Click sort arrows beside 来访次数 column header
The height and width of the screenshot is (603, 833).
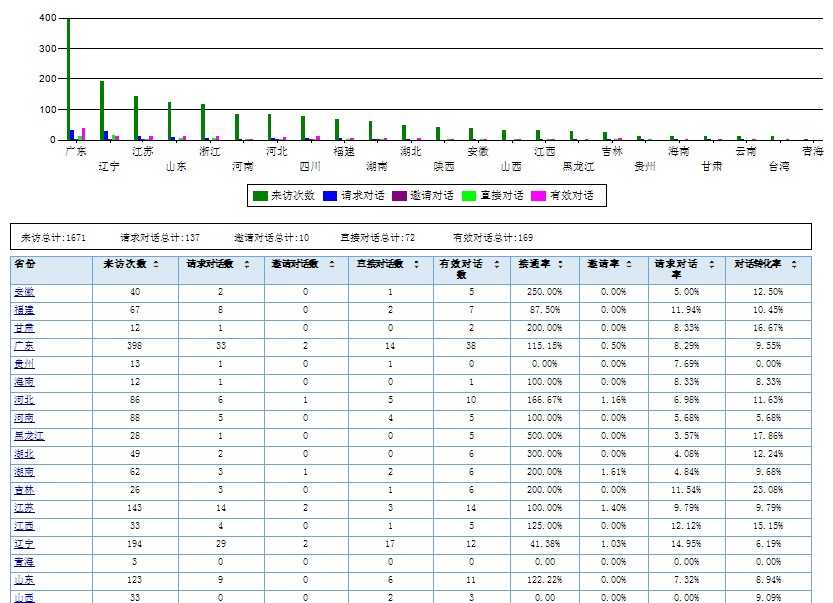155,265
